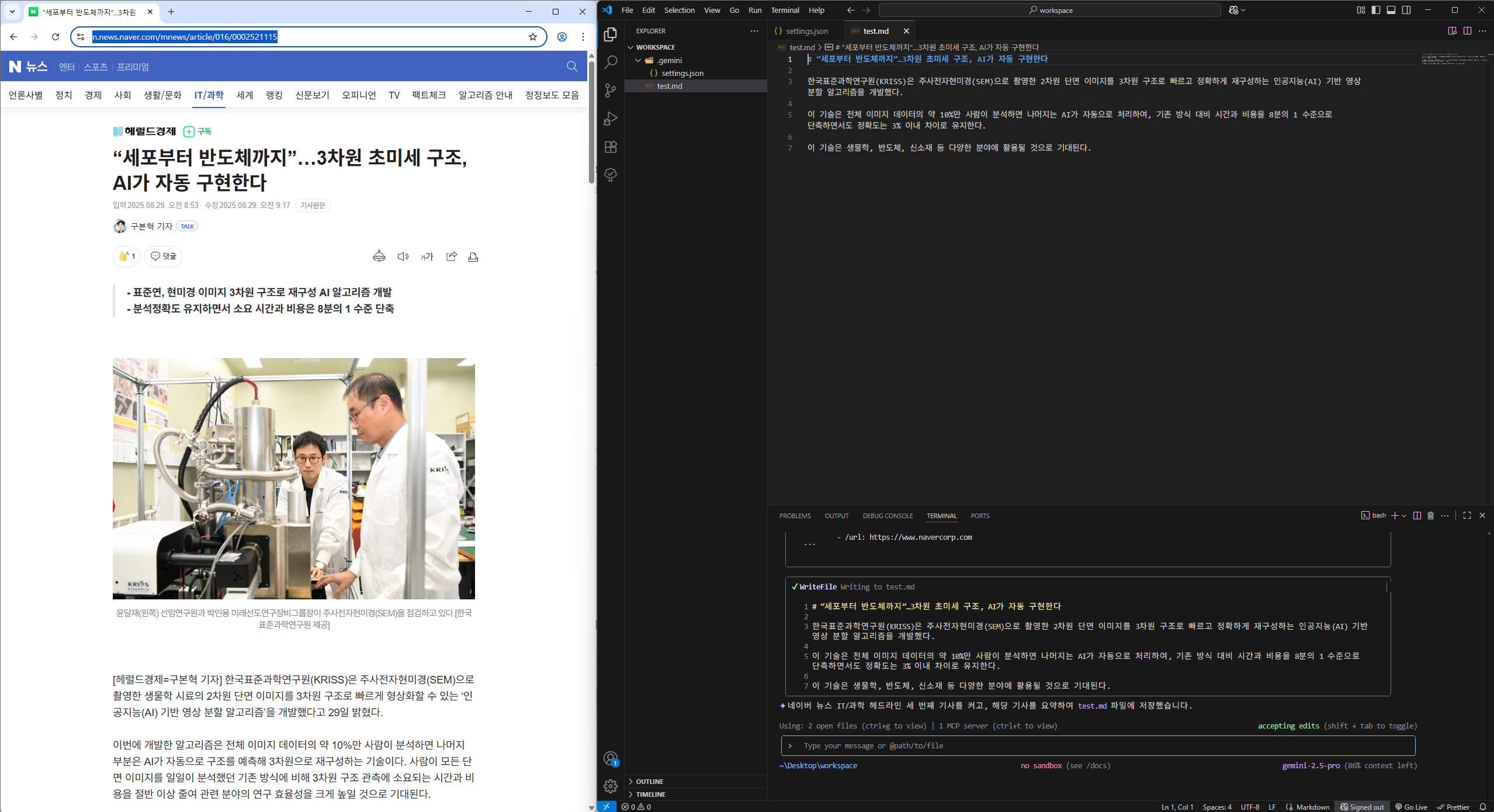This screenshot has height=812, width=1494.
Task: Click the 구독 subscribe button
Action: [197, 131]
